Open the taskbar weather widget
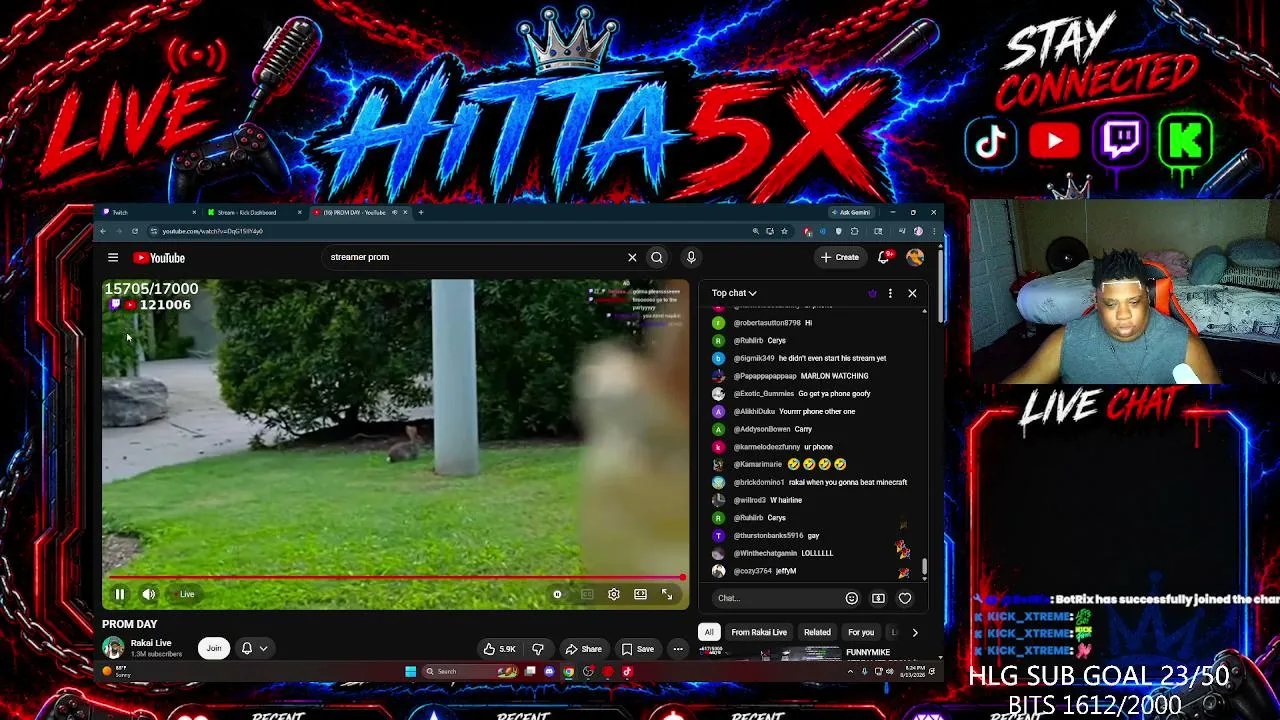 (x=118, y=671)
